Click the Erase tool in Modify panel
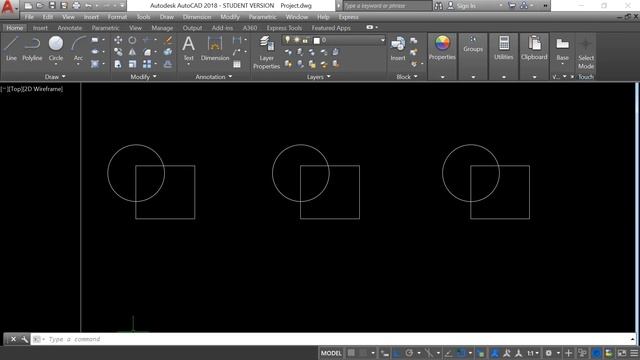The image size is (640, 360). pyautogui.click(x=168, y=40)
